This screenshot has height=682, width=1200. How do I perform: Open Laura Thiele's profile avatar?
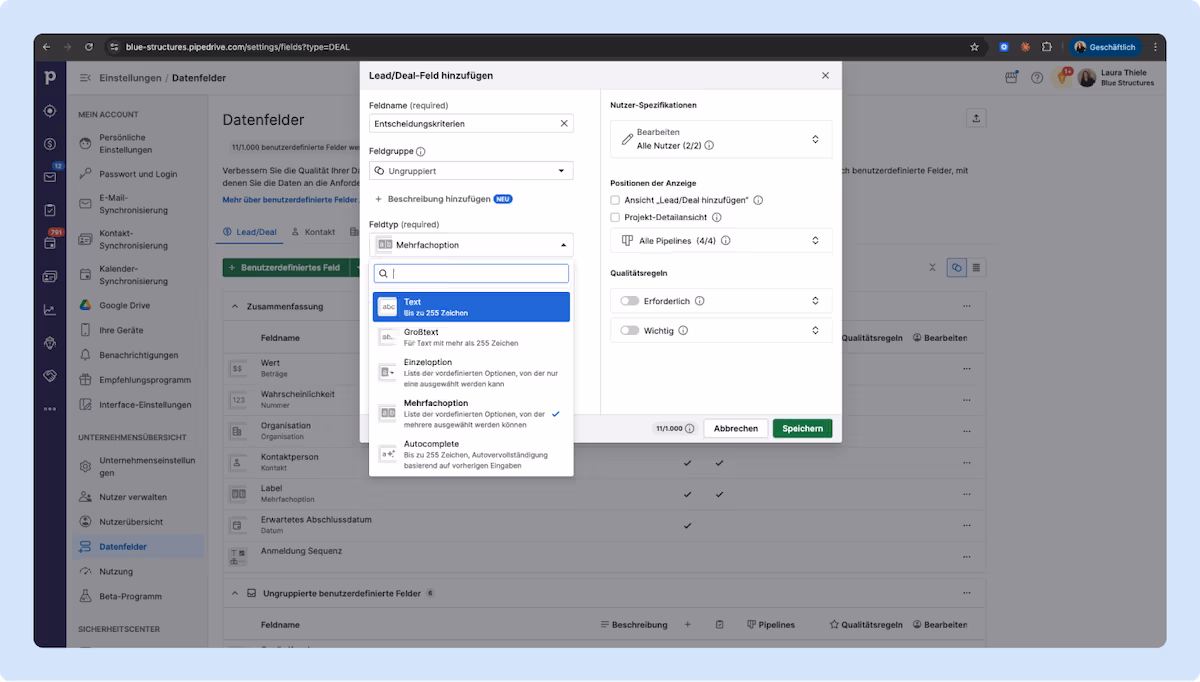[x=1087, y=77]
